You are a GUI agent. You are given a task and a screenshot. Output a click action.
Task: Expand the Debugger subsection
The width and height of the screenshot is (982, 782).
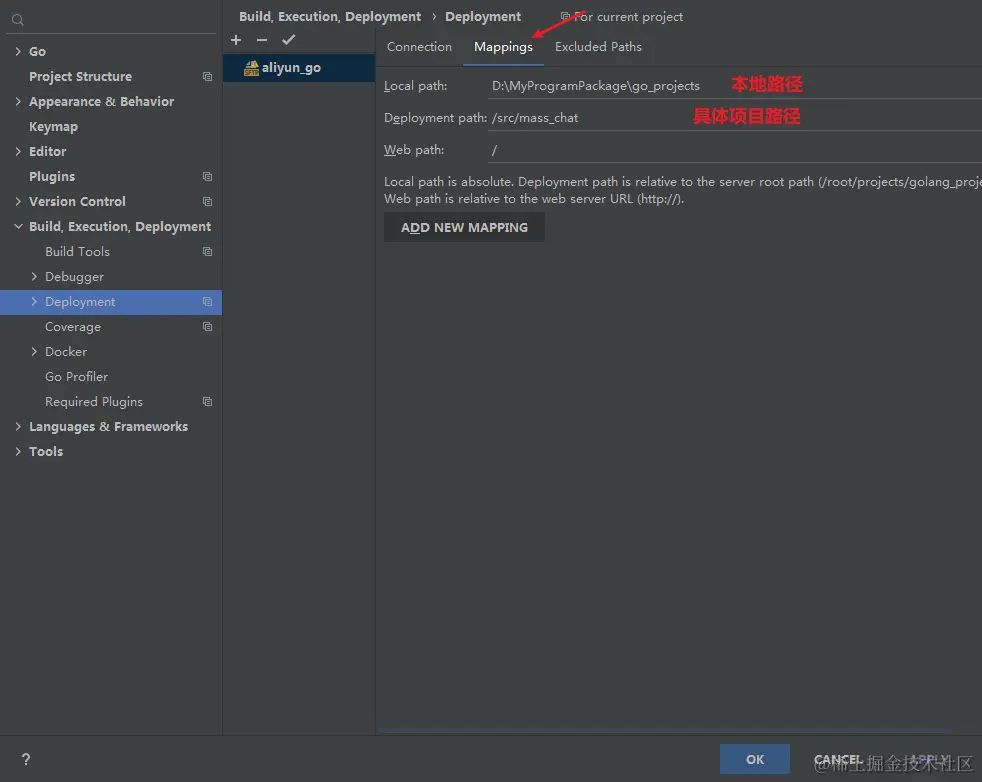(34, 277)
